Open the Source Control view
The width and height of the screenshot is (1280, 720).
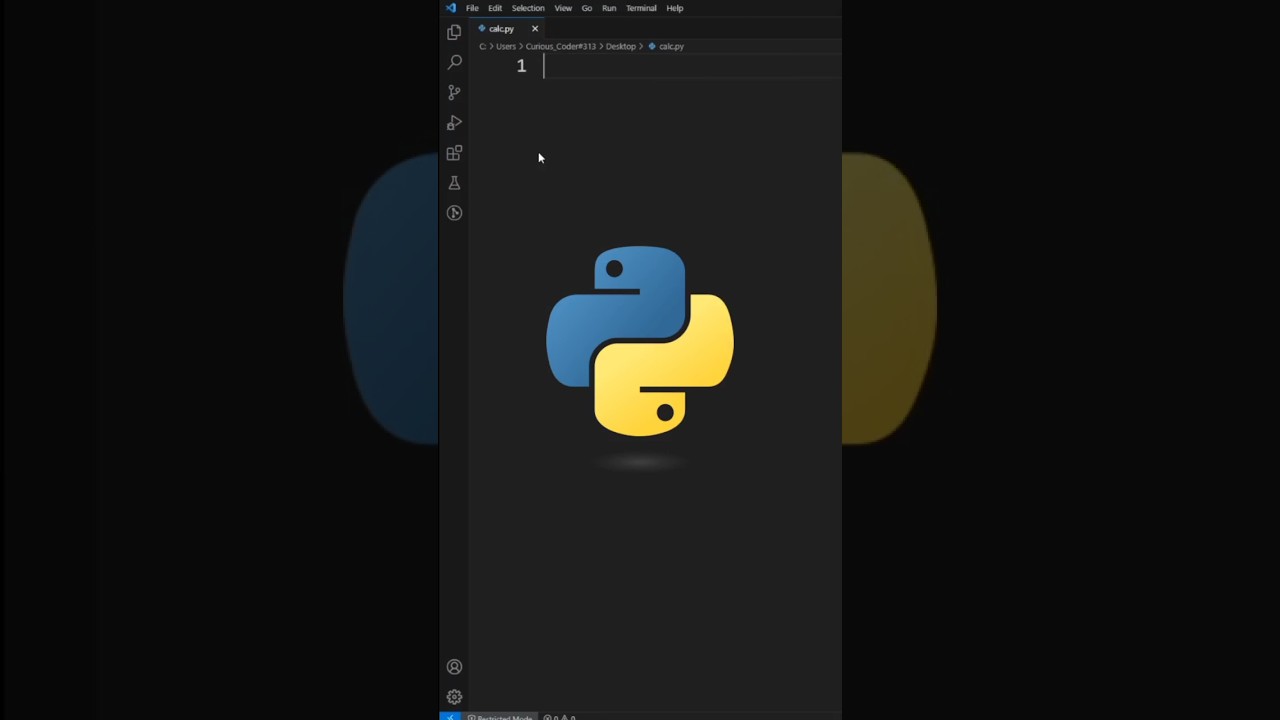click(454, 92)
